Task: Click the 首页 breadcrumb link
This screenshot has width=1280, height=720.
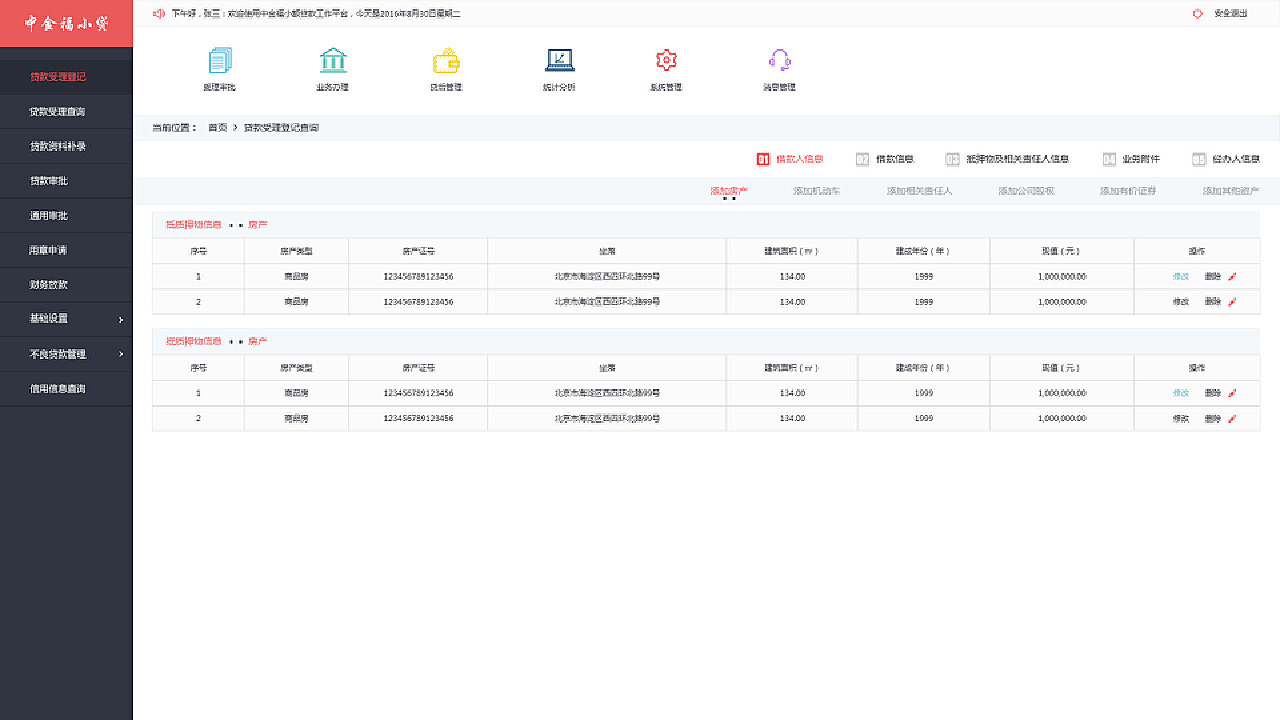Action: coord(218,128)
